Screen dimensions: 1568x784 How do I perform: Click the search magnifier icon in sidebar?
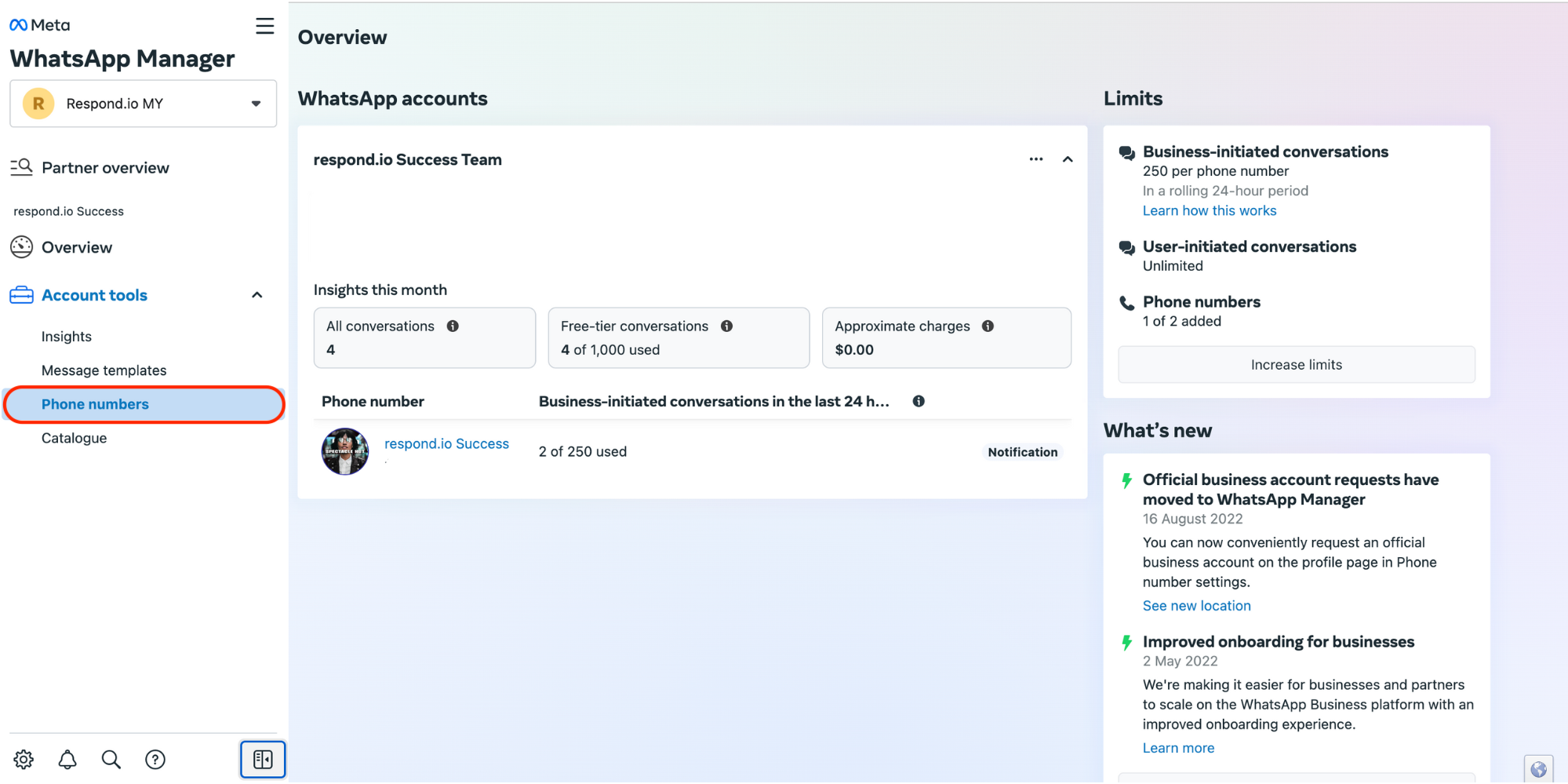click(111, 760)
